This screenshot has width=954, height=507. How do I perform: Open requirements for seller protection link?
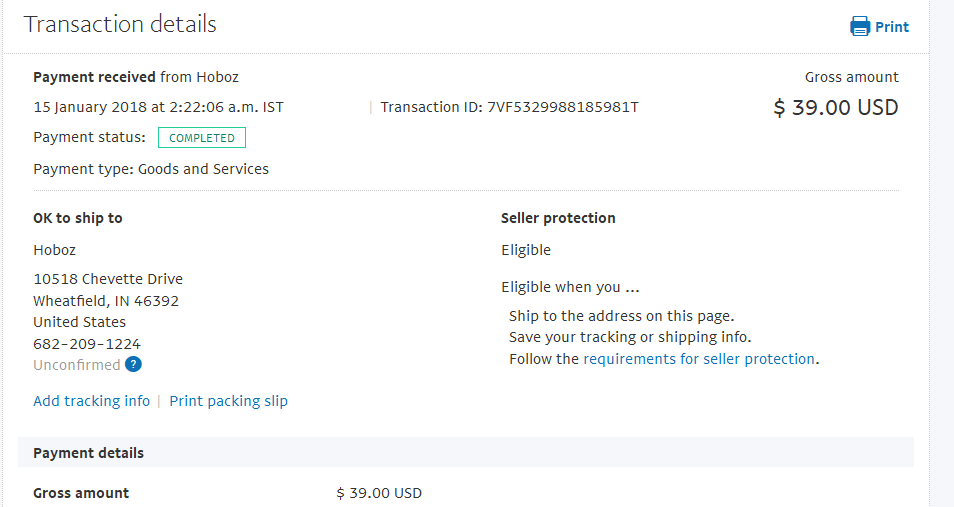699,359
